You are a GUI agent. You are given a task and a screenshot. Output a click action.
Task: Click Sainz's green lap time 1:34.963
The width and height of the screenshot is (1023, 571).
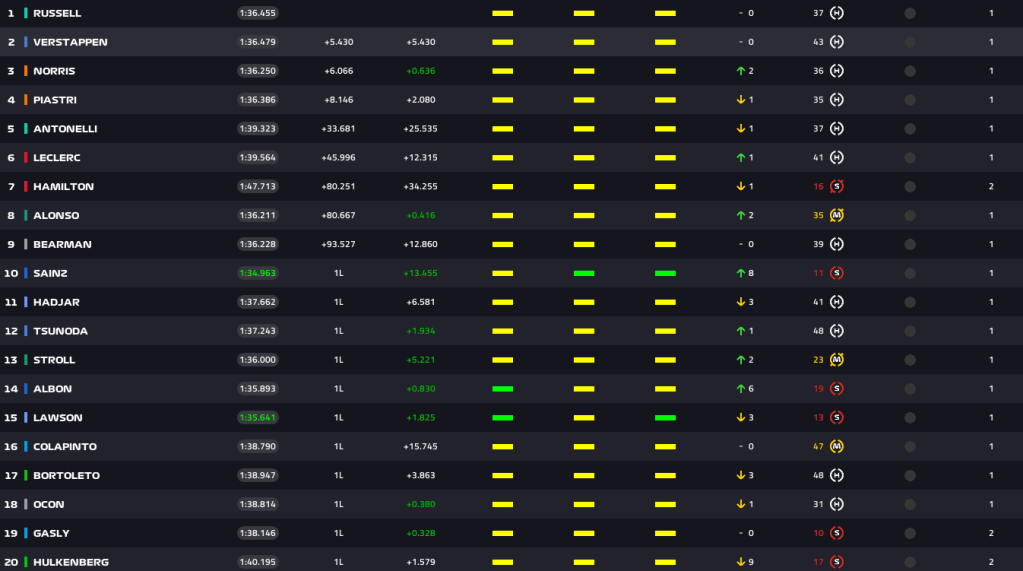tap(258, 273)
